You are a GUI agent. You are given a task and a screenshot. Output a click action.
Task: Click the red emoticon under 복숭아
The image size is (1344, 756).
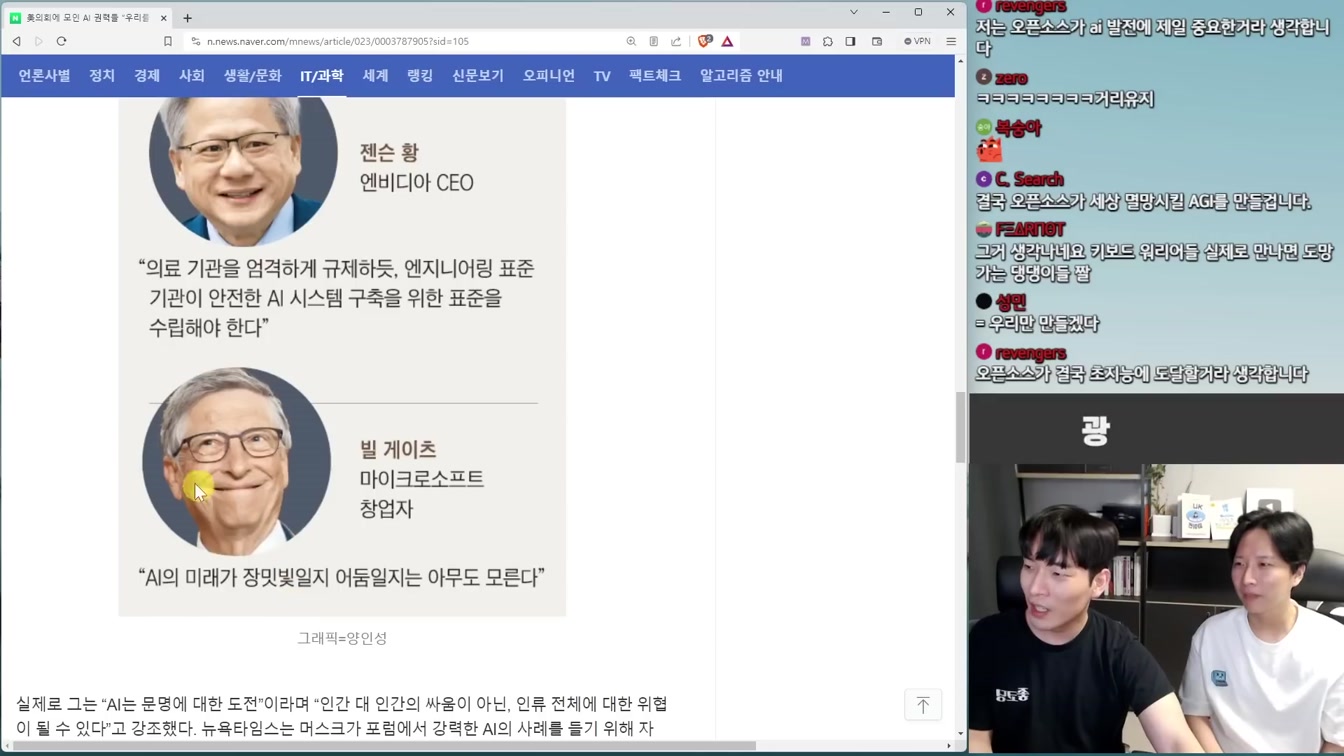coord(989,150)
